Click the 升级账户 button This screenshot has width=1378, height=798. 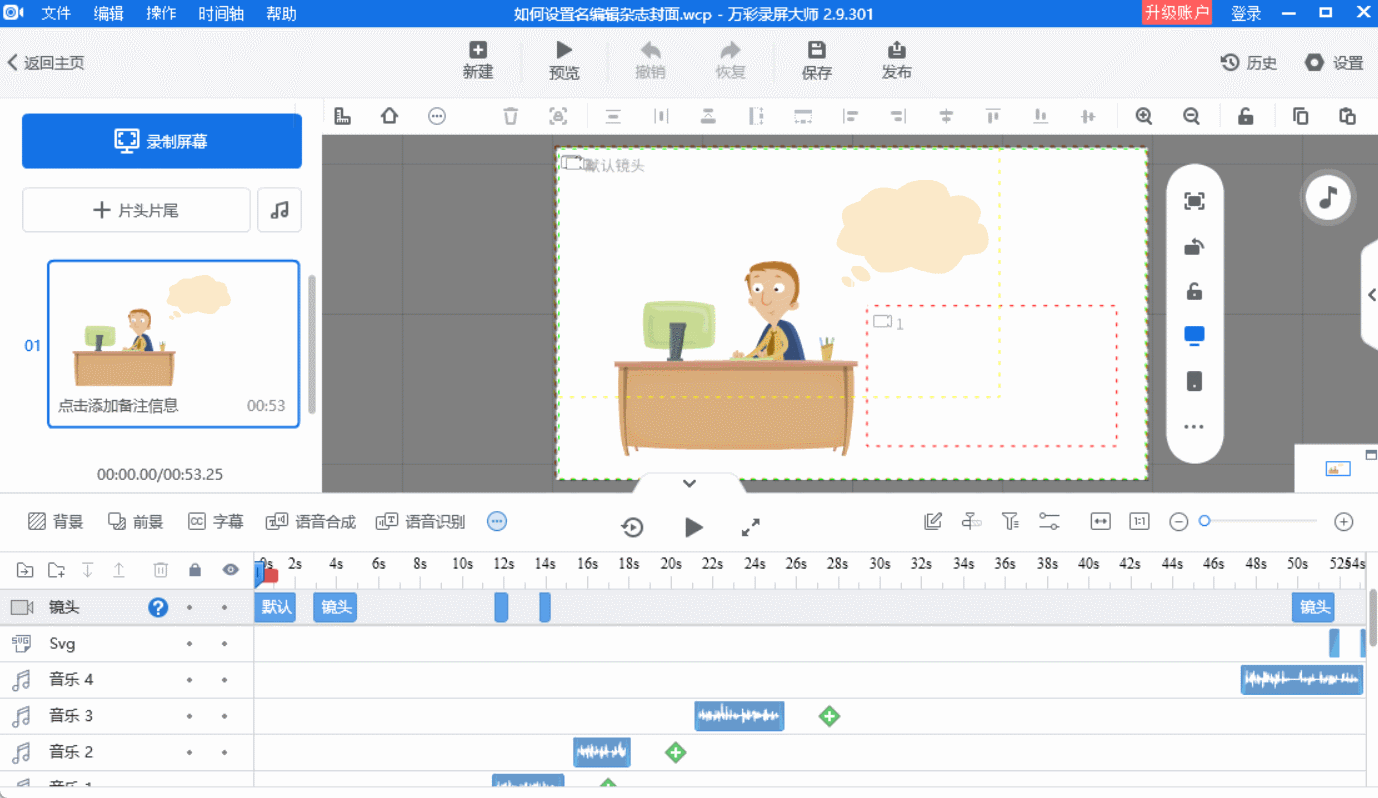coord(1177,13)
